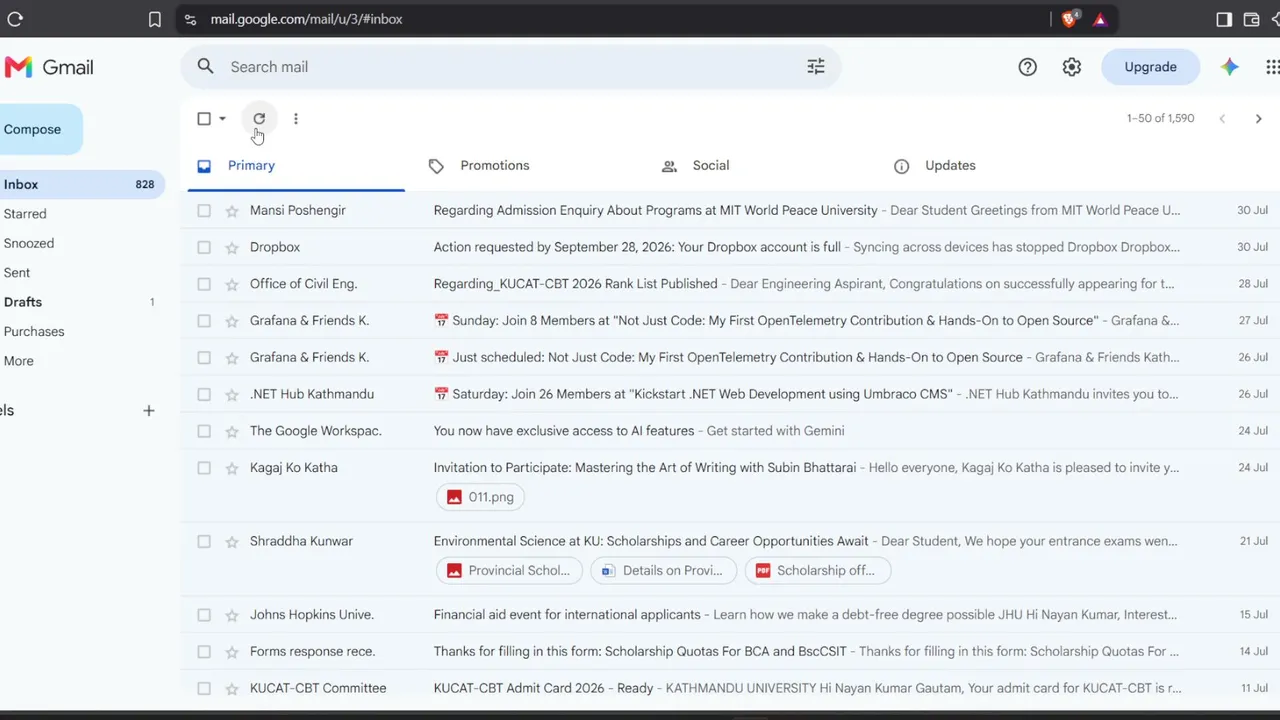Click the magnifier search icon in the search bar
This screenshot has width=1280, height=720.
click(x=206, y=67)
